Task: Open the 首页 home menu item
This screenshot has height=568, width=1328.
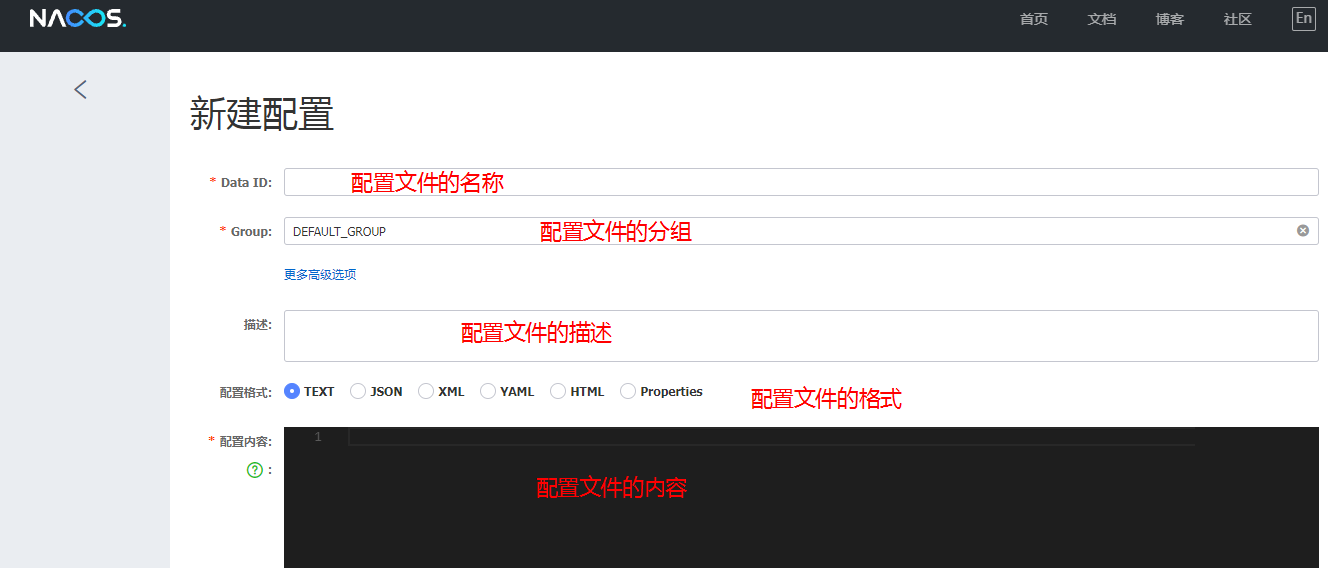Action: tap(1033, 19)
